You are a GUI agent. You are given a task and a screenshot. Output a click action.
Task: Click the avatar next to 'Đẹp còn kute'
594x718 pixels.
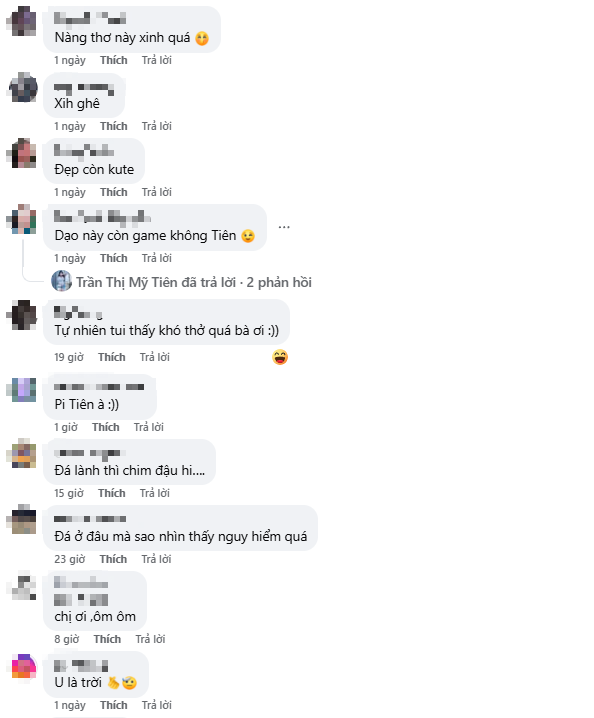pyautogui.click(x=21, y=153)
